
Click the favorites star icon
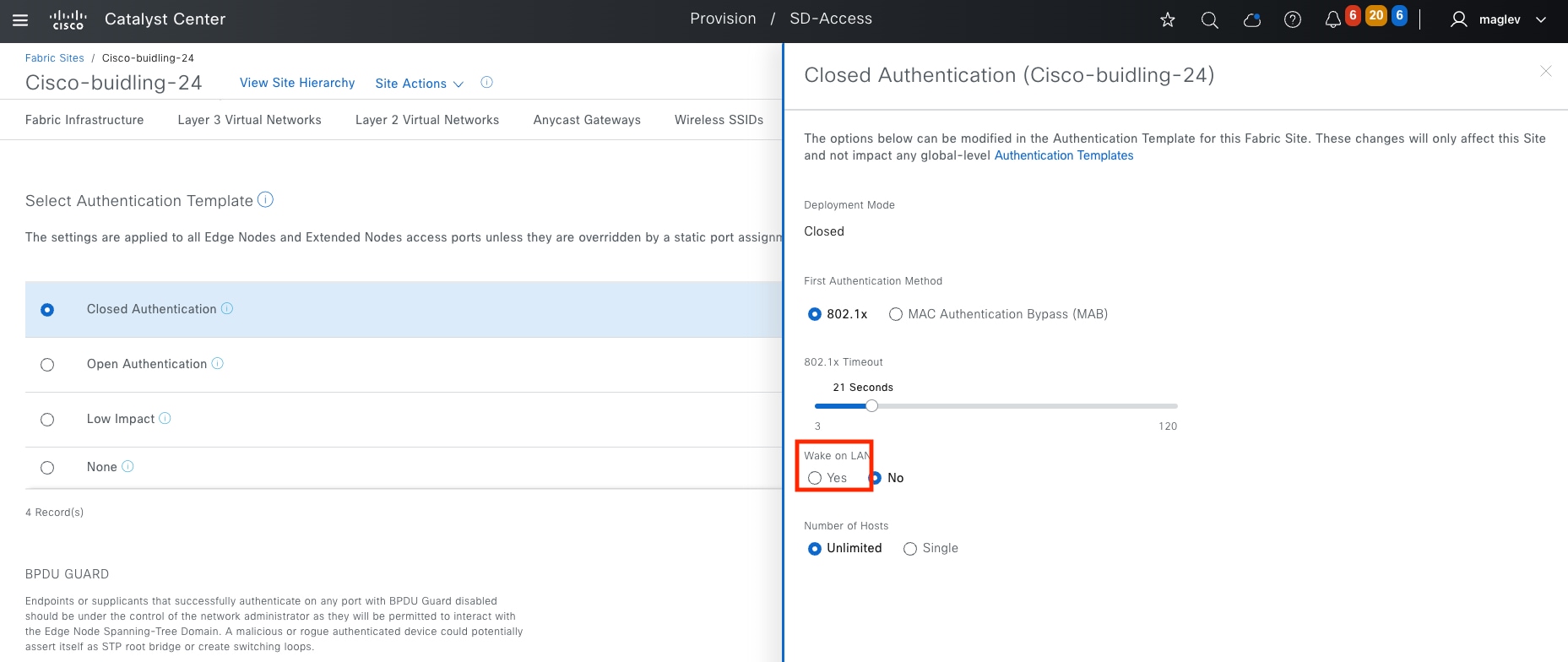click(1168, 20)
